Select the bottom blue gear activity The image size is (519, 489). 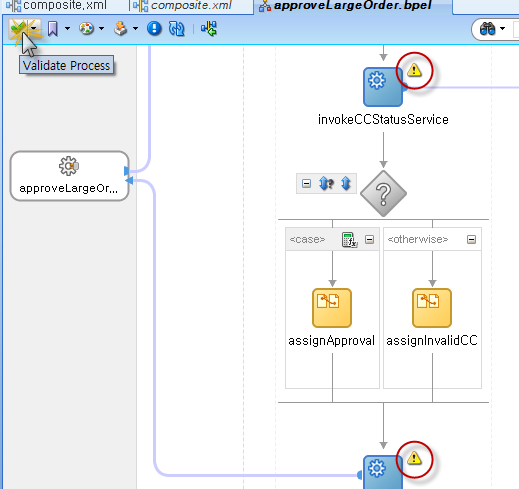(383, 472)
